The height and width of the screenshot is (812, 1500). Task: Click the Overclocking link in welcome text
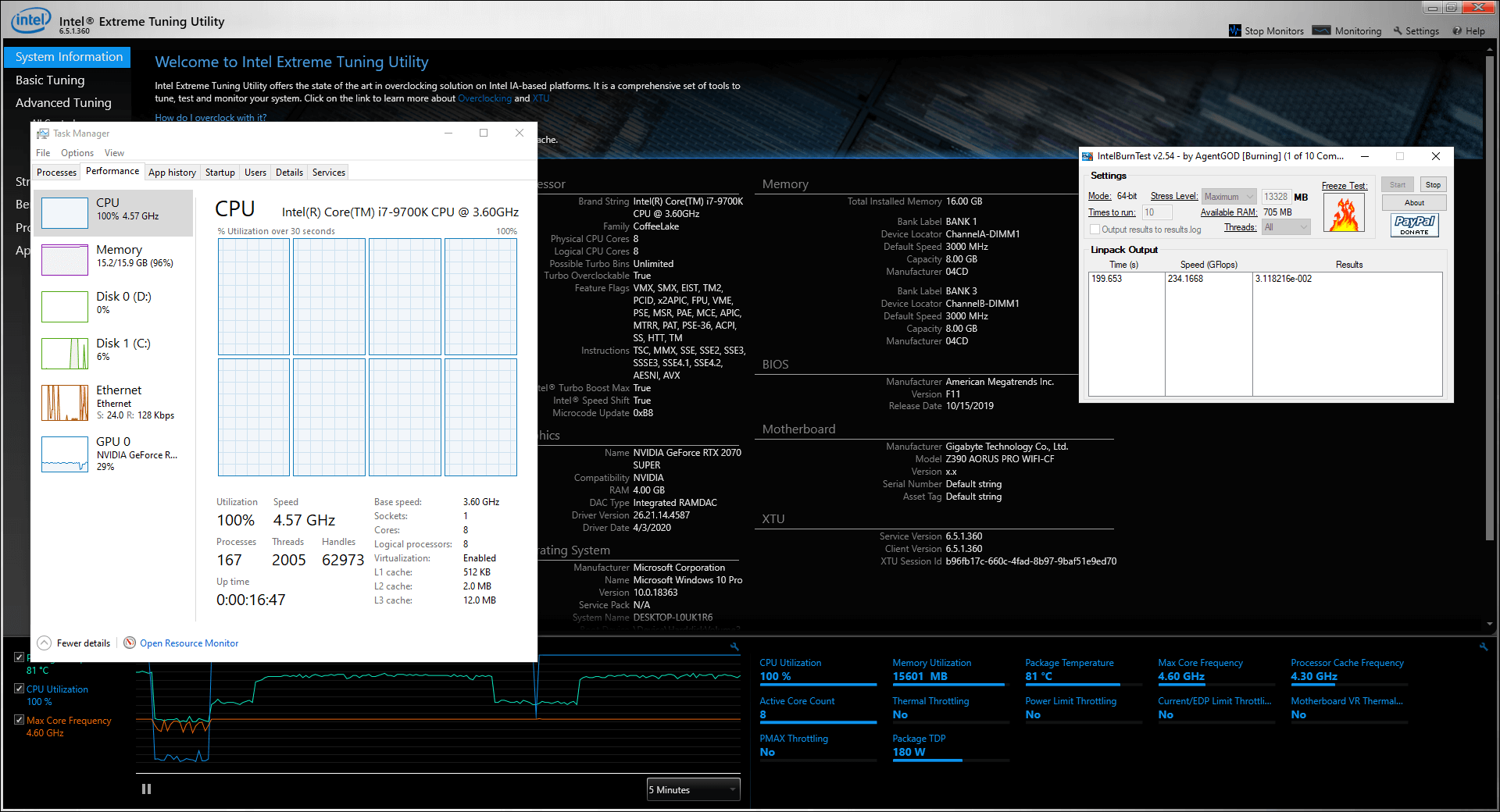point(484,98)
